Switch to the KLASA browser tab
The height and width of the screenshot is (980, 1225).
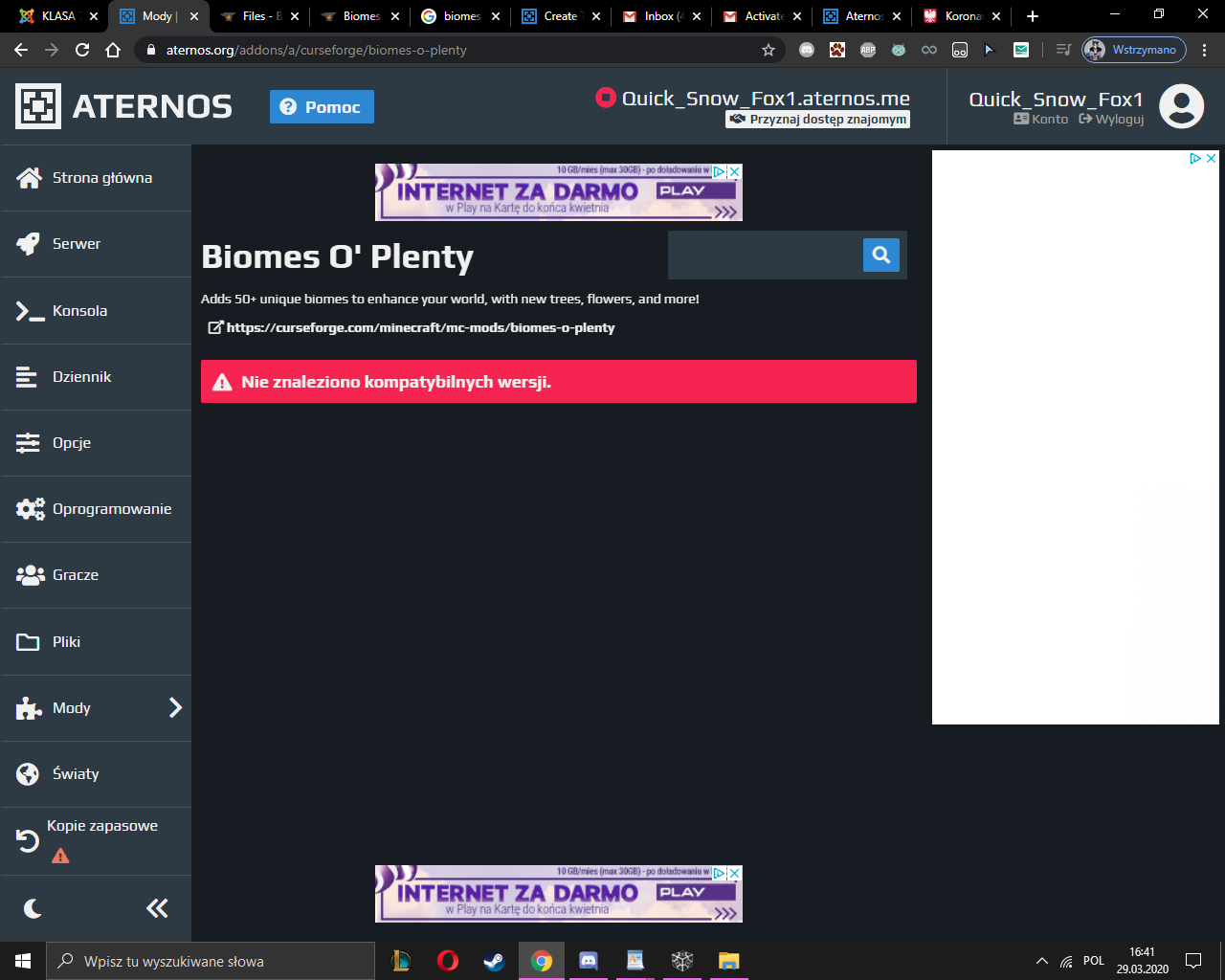pyautogui.click(x=59, y=16)
